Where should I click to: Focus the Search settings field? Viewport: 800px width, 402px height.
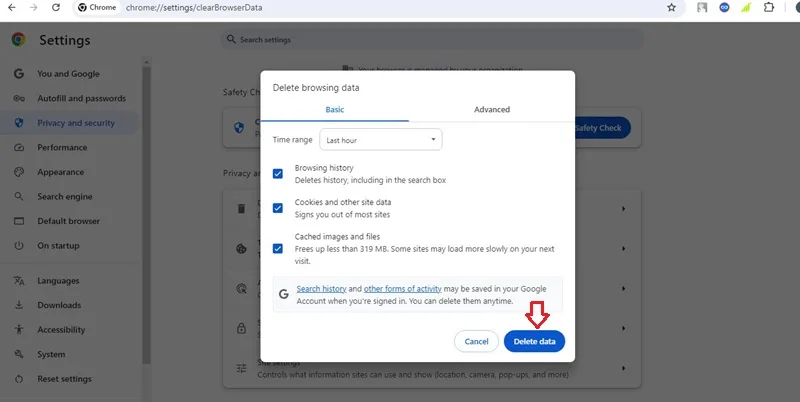[432, 39]
